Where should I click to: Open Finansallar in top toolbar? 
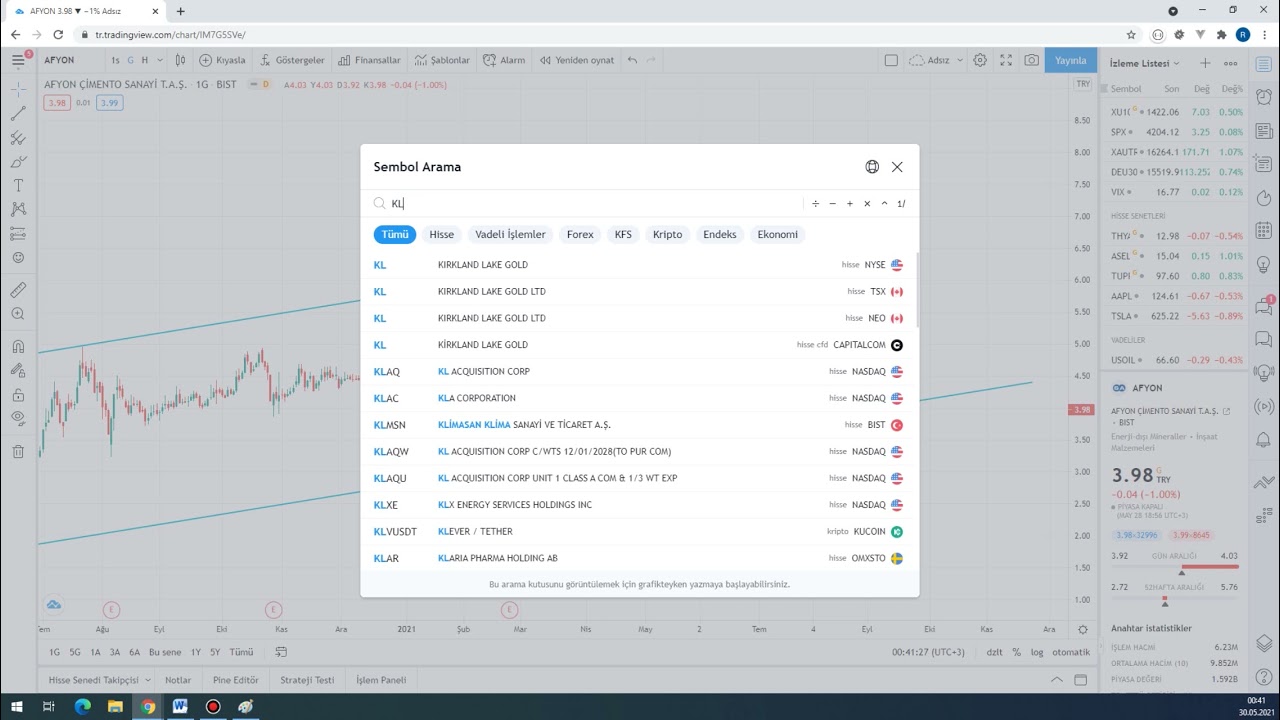[x=369, y=60]
